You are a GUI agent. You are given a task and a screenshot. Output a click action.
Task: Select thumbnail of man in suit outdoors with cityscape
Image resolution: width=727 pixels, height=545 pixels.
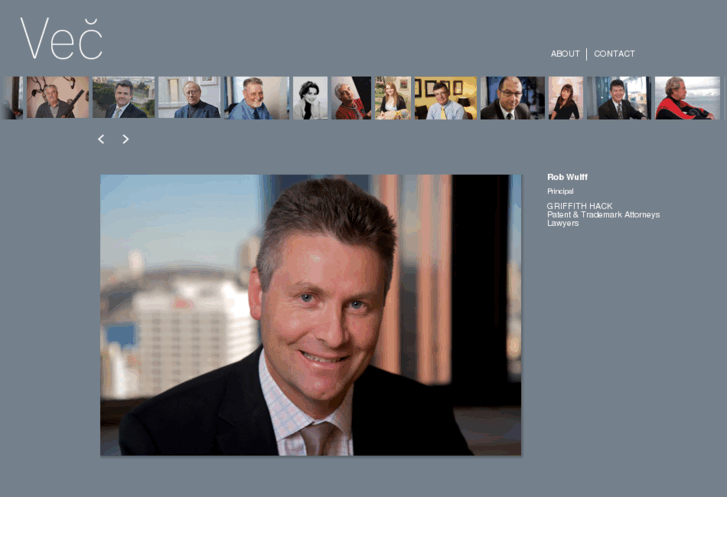point(124,97)
